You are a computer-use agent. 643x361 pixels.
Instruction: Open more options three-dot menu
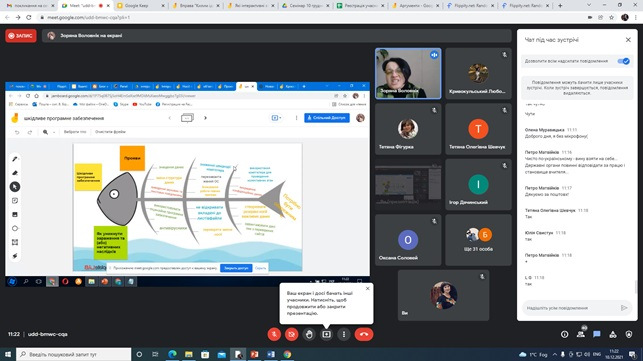(344, 334)
